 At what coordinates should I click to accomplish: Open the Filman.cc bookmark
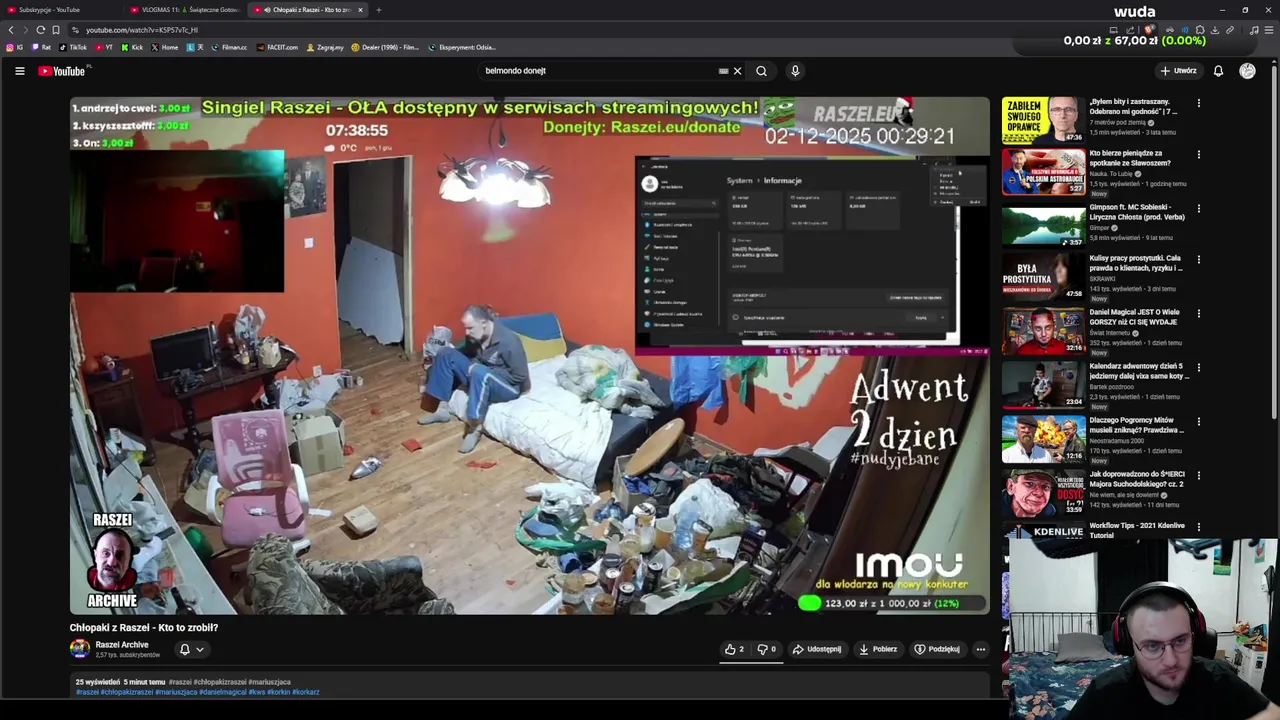229,47
